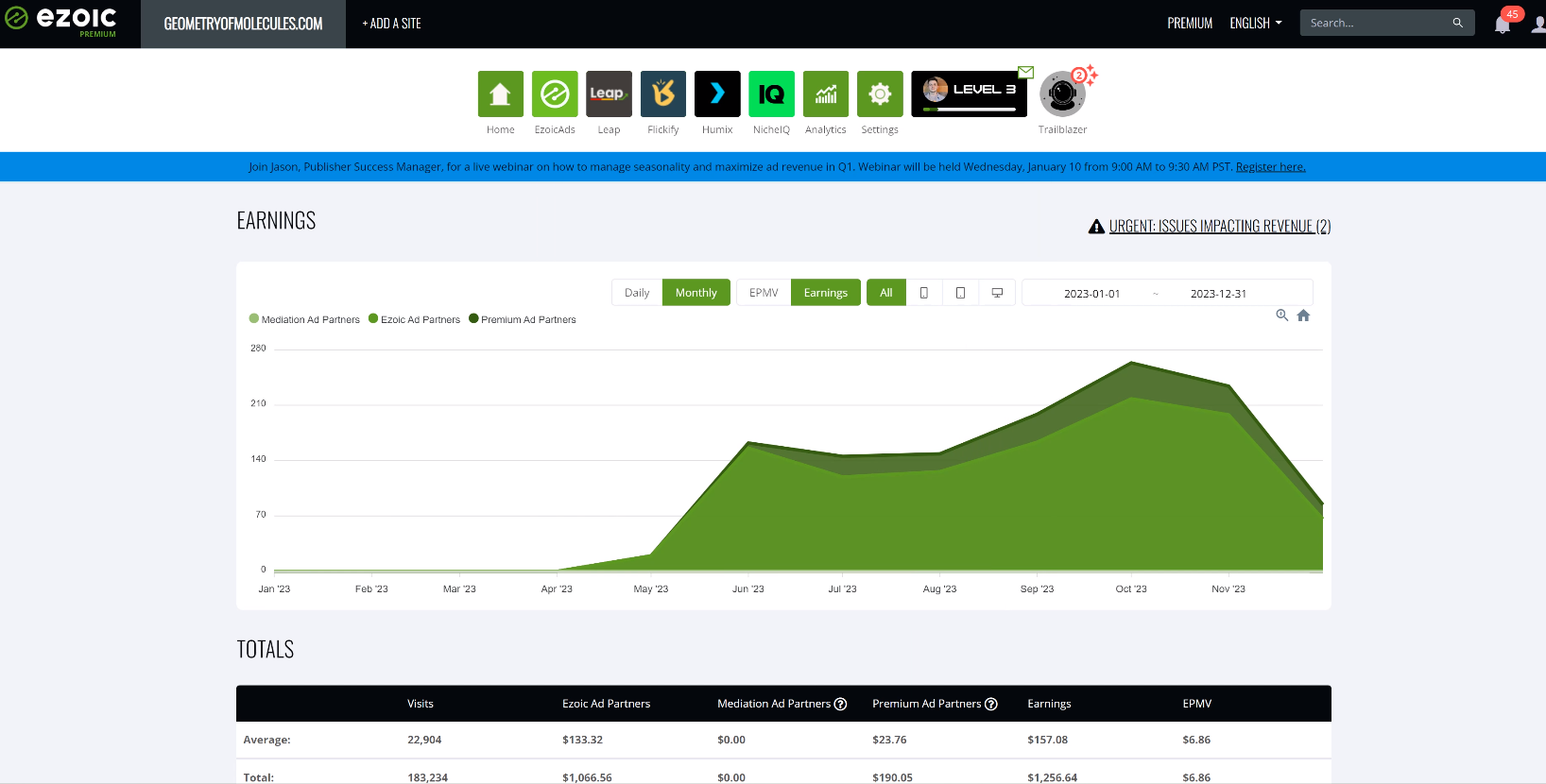Open the Trailblazer astronaut badge

[1063, 94]
